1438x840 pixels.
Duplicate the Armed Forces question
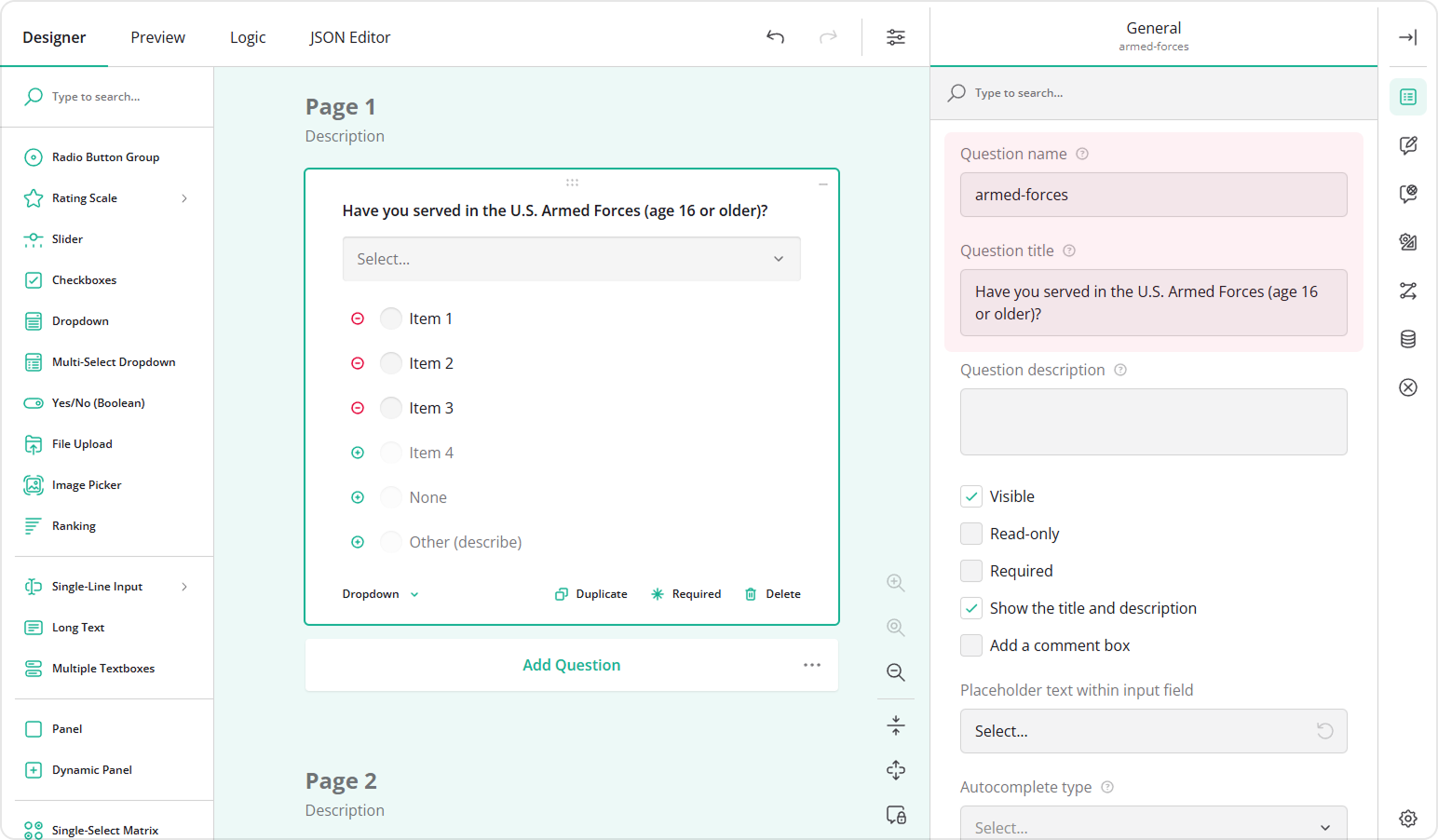590,593
